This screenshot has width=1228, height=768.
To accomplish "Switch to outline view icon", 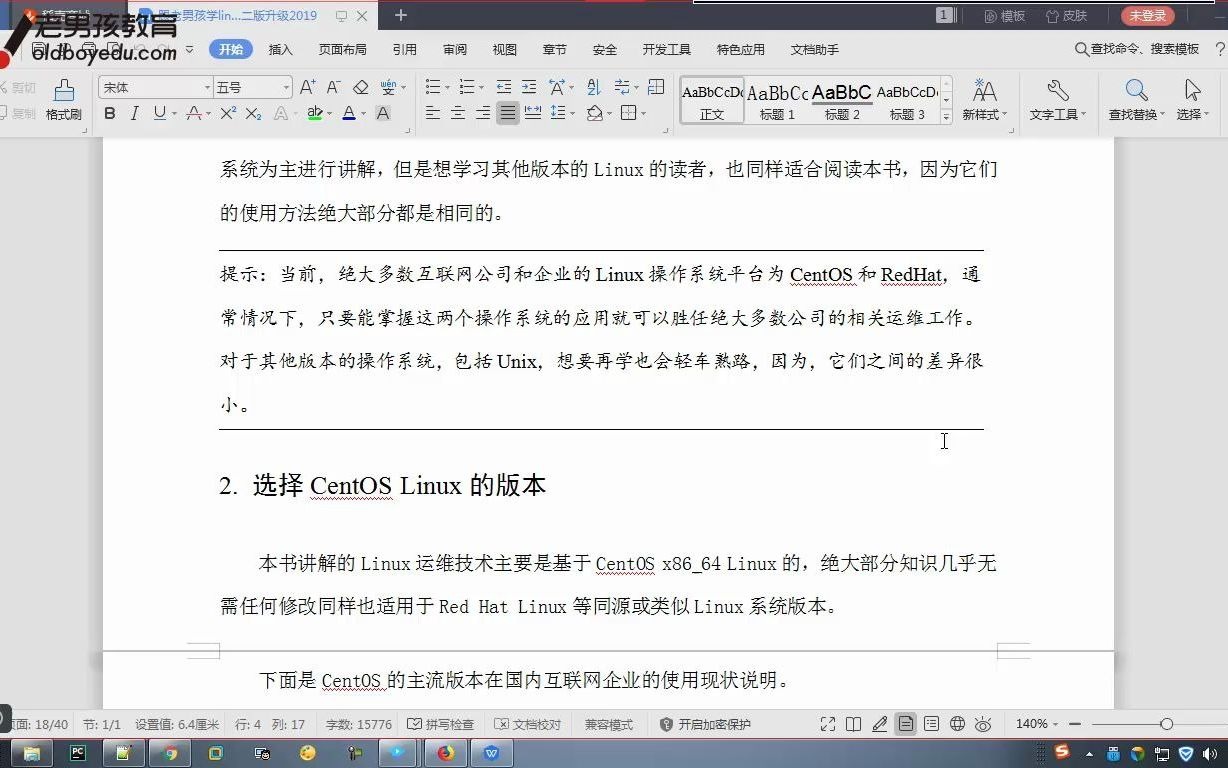I will tap(931, 724).
